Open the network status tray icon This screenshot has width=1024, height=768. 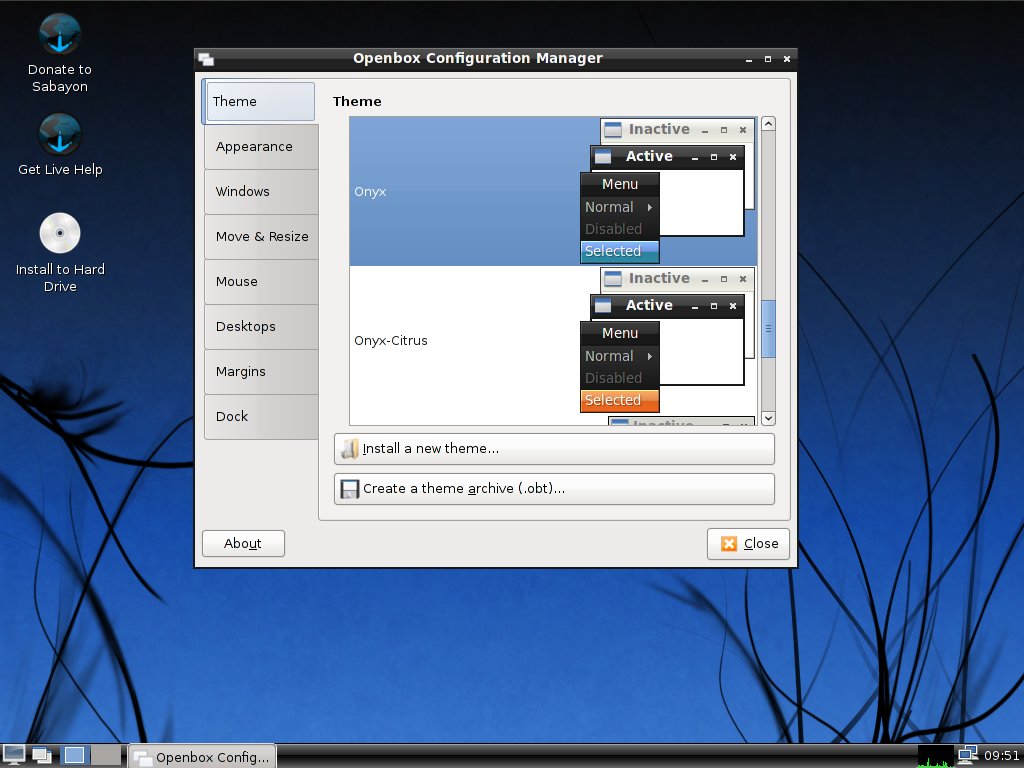(x=968, y=755)
